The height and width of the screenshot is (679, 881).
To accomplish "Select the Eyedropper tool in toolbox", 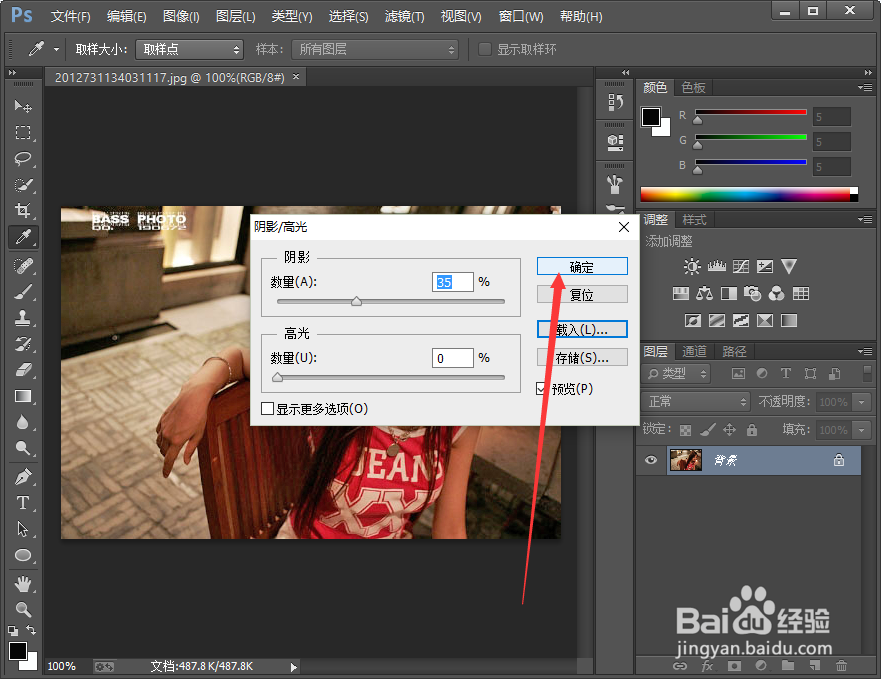I will pyautogui.click(x=23, y=237).
